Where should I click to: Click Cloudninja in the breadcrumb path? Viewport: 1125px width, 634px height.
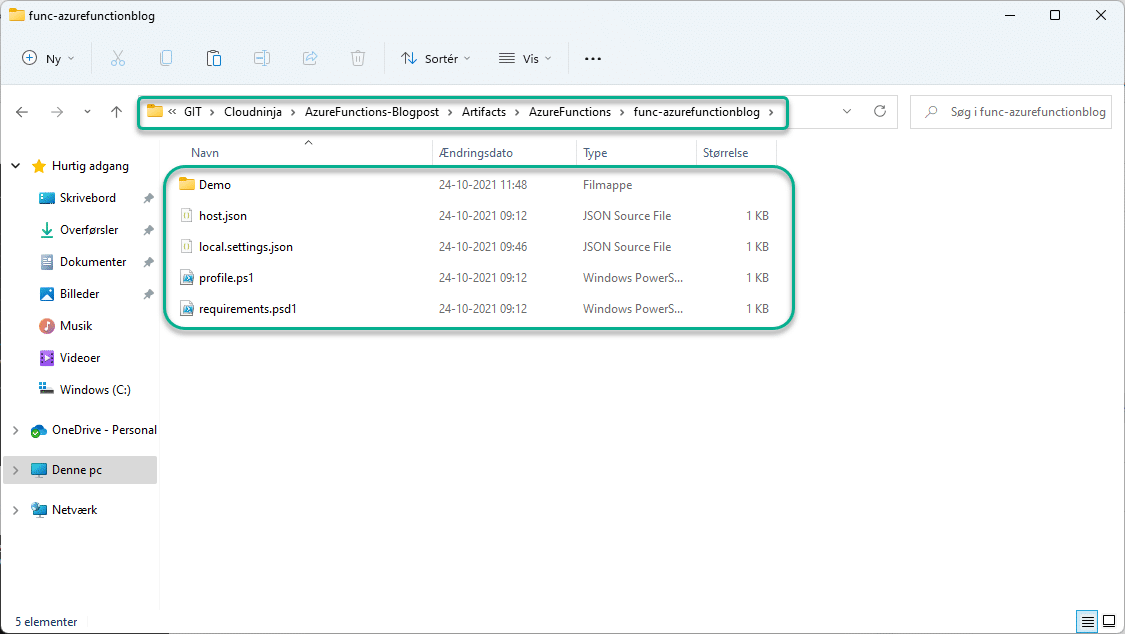coord(253,112)
